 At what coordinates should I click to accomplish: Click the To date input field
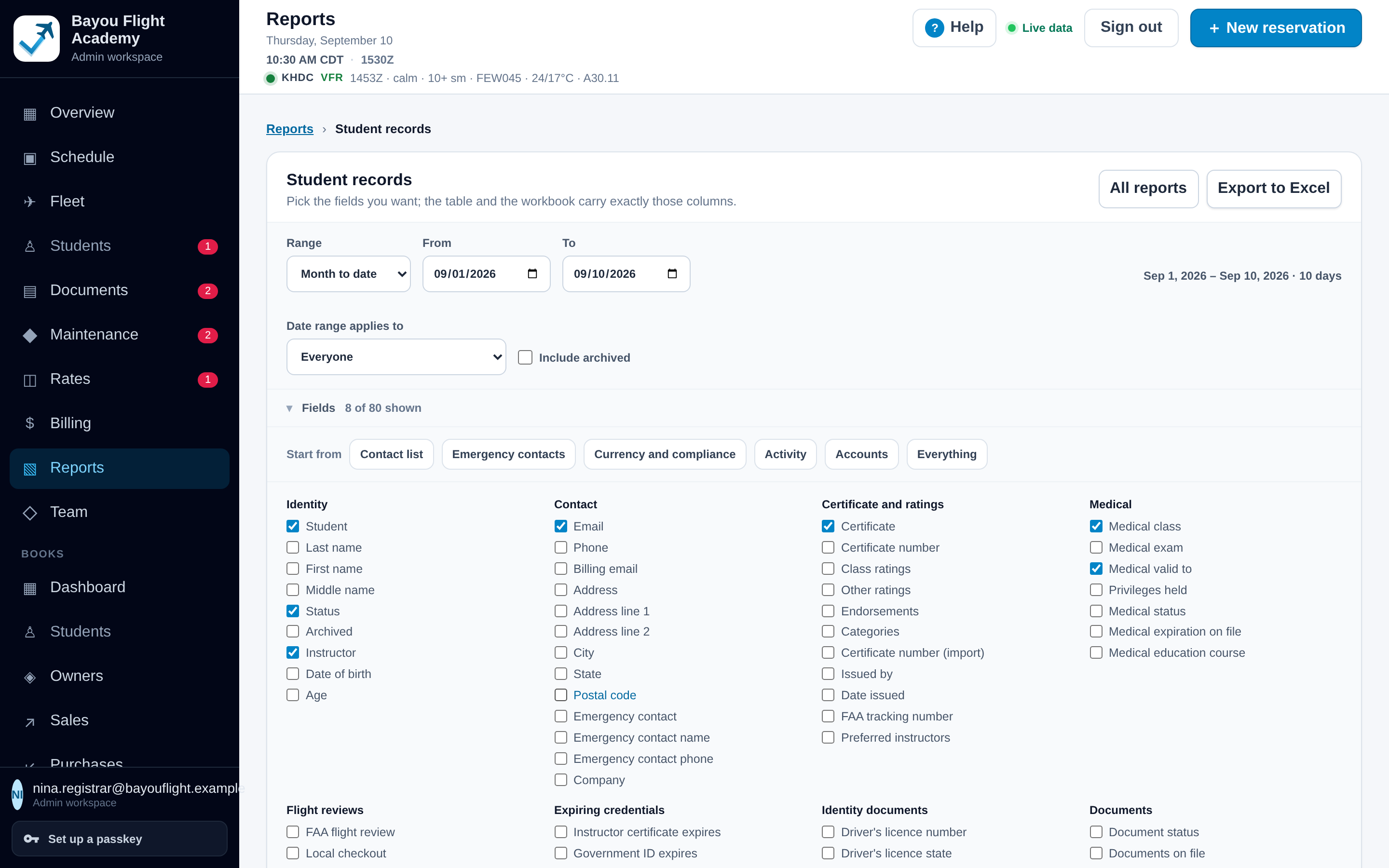click(x=626, y=274)
